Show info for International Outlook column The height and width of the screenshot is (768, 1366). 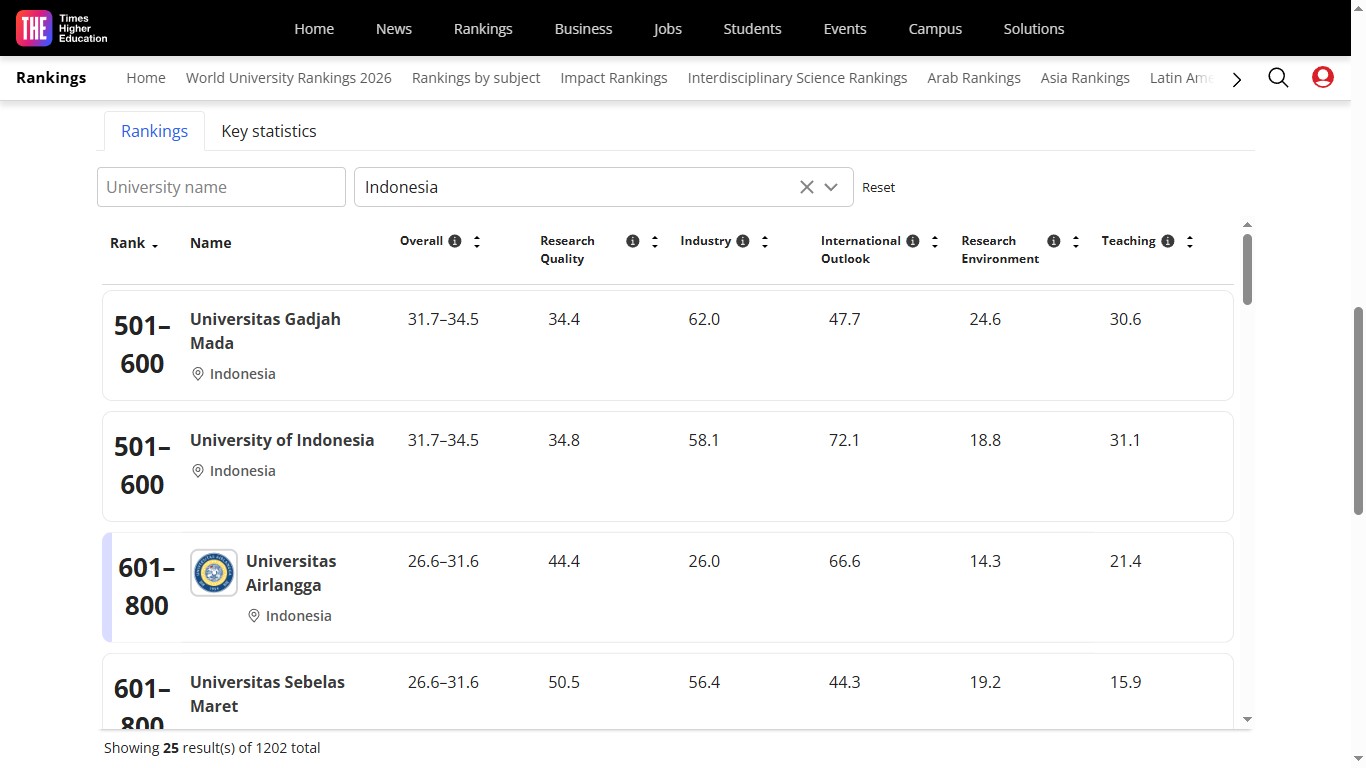[912, 241]
